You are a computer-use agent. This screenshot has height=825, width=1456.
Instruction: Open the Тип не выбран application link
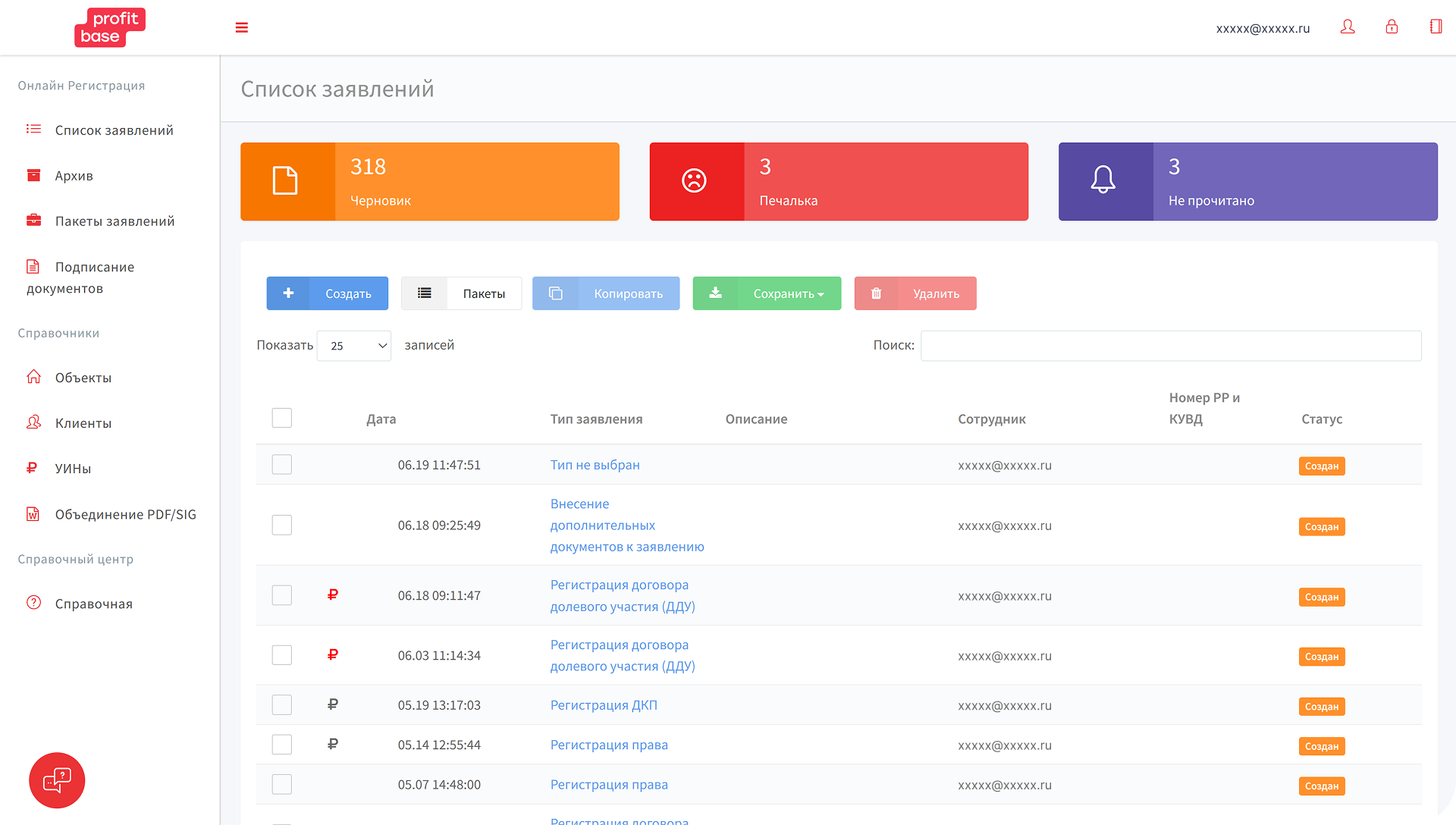coord(595,465)
